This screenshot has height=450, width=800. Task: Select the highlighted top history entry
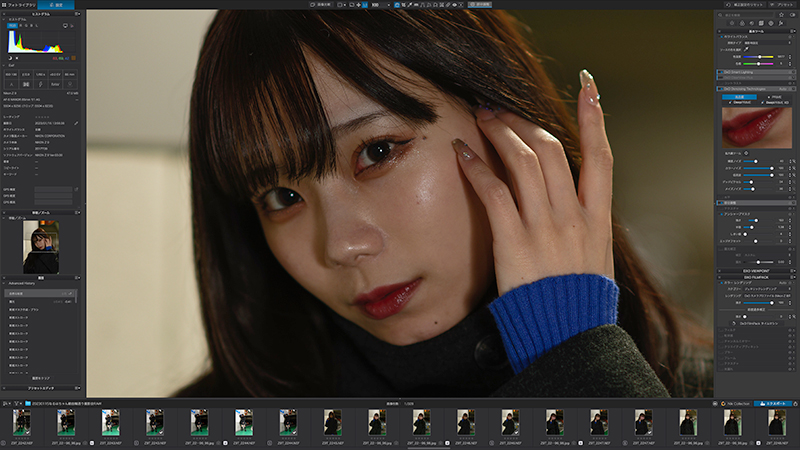pyautogui.click(x=40, y=293)
